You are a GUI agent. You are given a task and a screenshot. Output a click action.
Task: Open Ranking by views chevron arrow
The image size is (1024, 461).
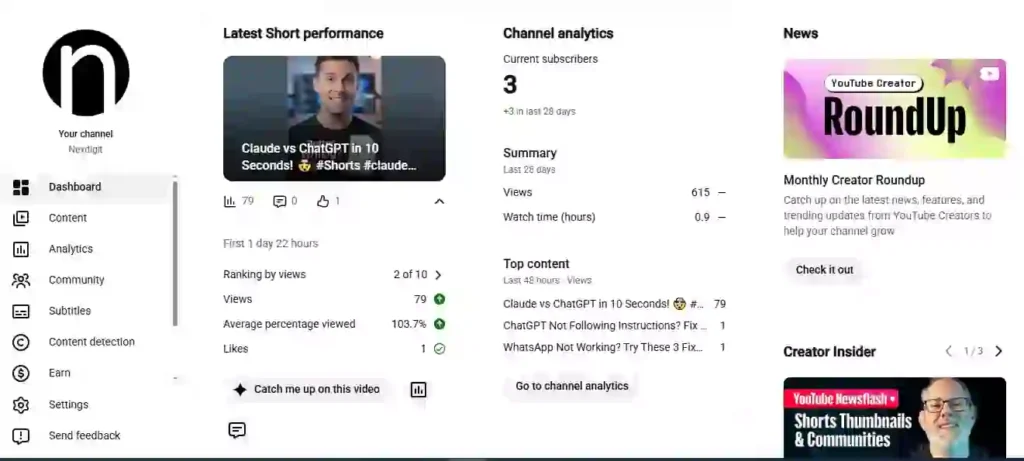438,275
